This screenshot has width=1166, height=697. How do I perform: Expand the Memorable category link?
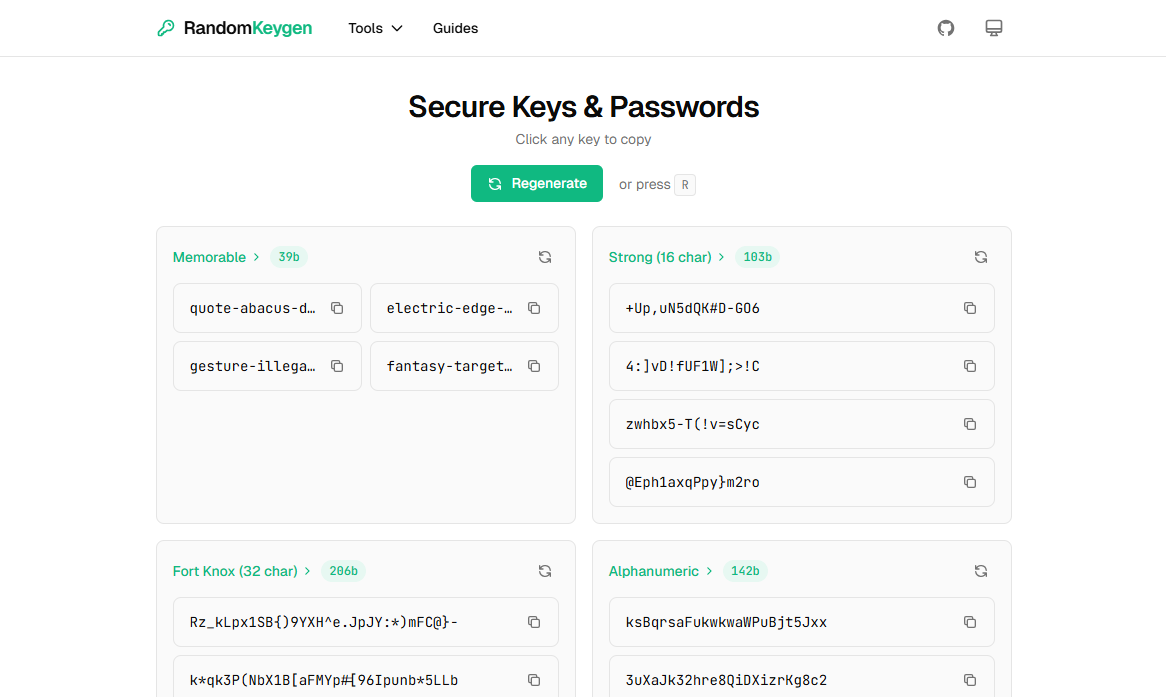tap(215, 257)
